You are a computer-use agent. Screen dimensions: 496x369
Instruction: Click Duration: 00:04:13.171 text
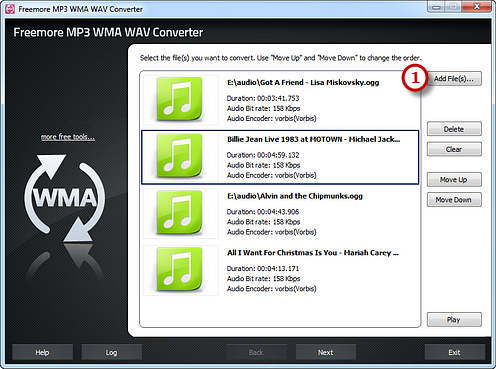pos(263,268)
